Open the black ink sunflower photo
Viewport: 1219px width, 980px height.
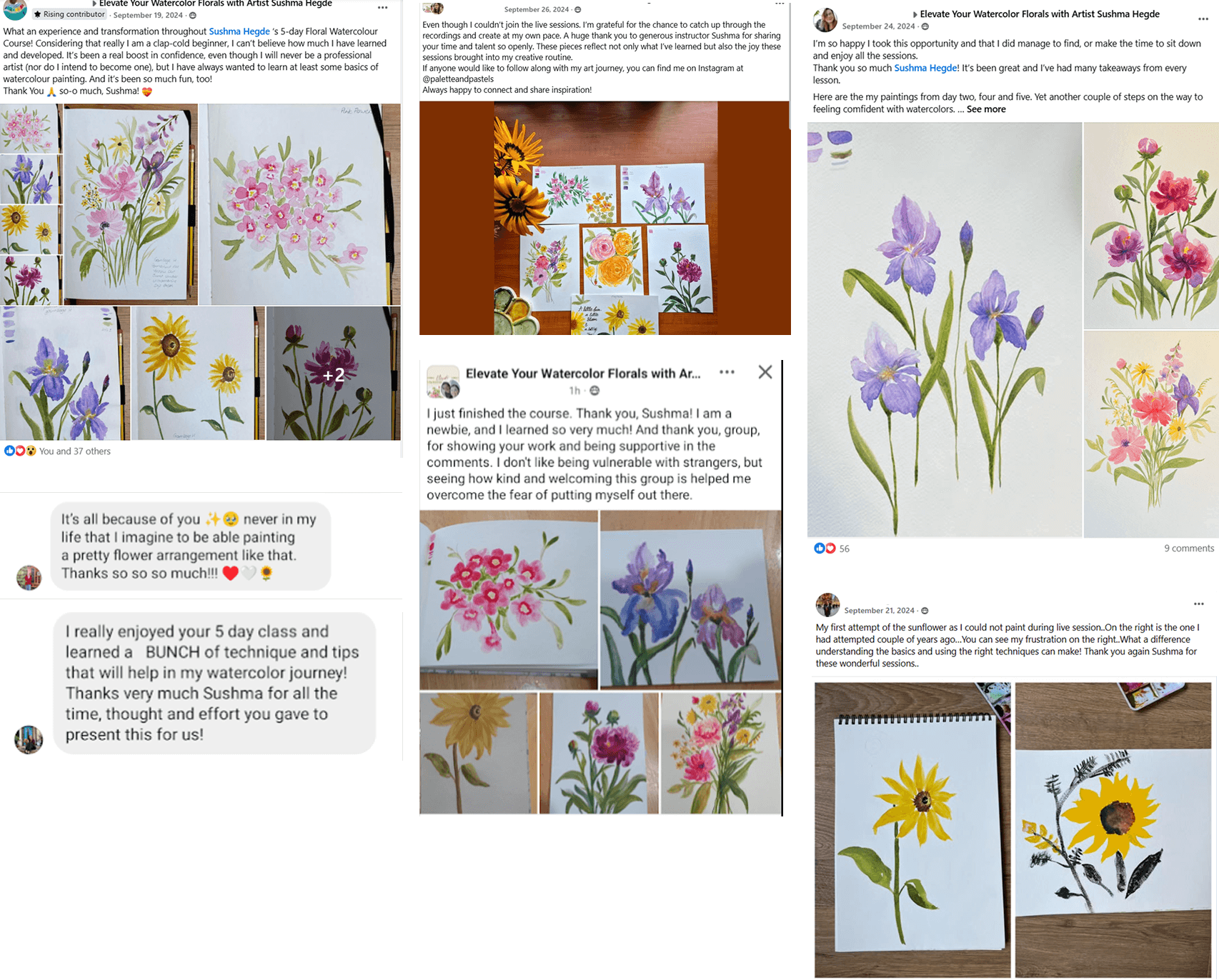click(1113, 830)
